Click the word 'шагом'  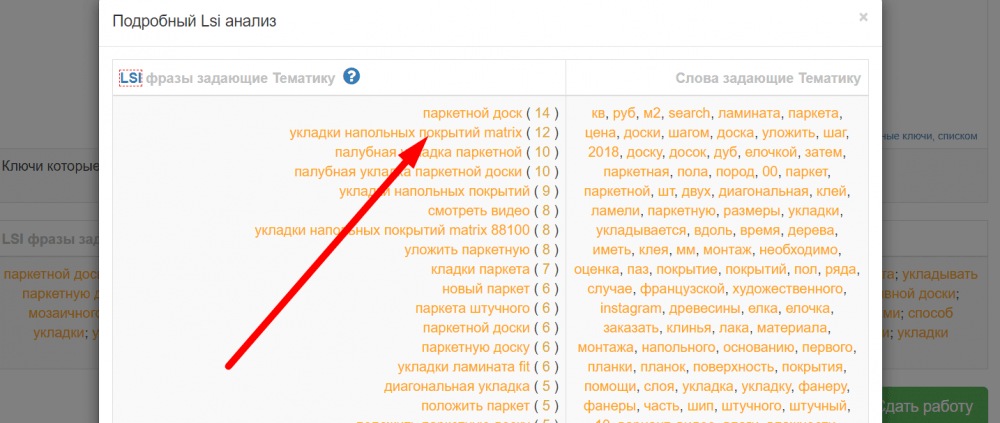point(689,133)
